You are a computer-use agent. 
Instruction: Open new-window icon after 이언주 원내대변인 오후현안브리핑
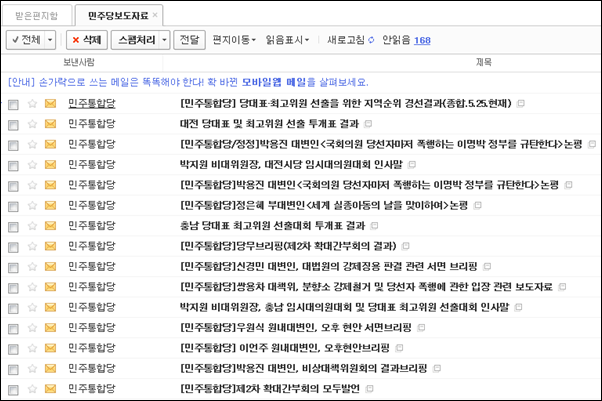(x=399, y=348)
